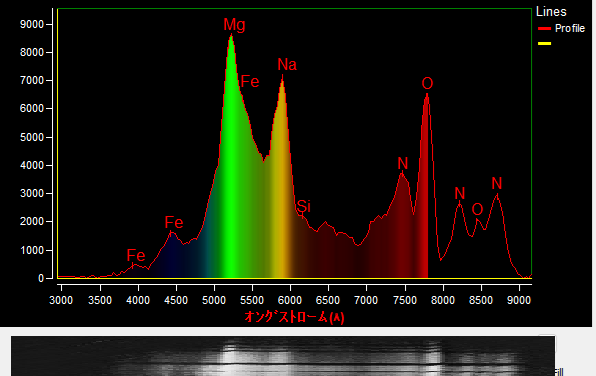The image size is (596, 376).
Task: Click the x-axis tick label 4500
Action: coord(176,300)
